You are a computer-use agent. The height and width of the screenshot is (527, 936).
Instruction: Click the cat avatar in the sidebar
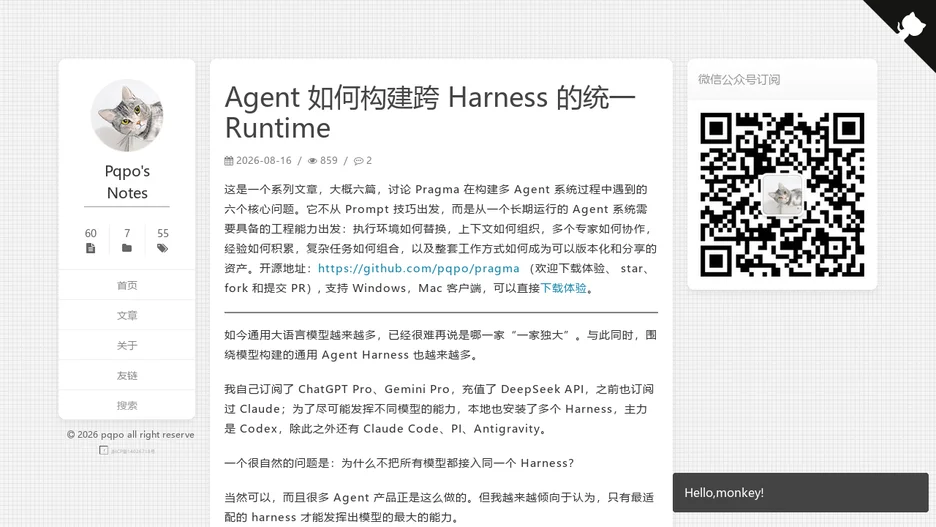point(127,116)
